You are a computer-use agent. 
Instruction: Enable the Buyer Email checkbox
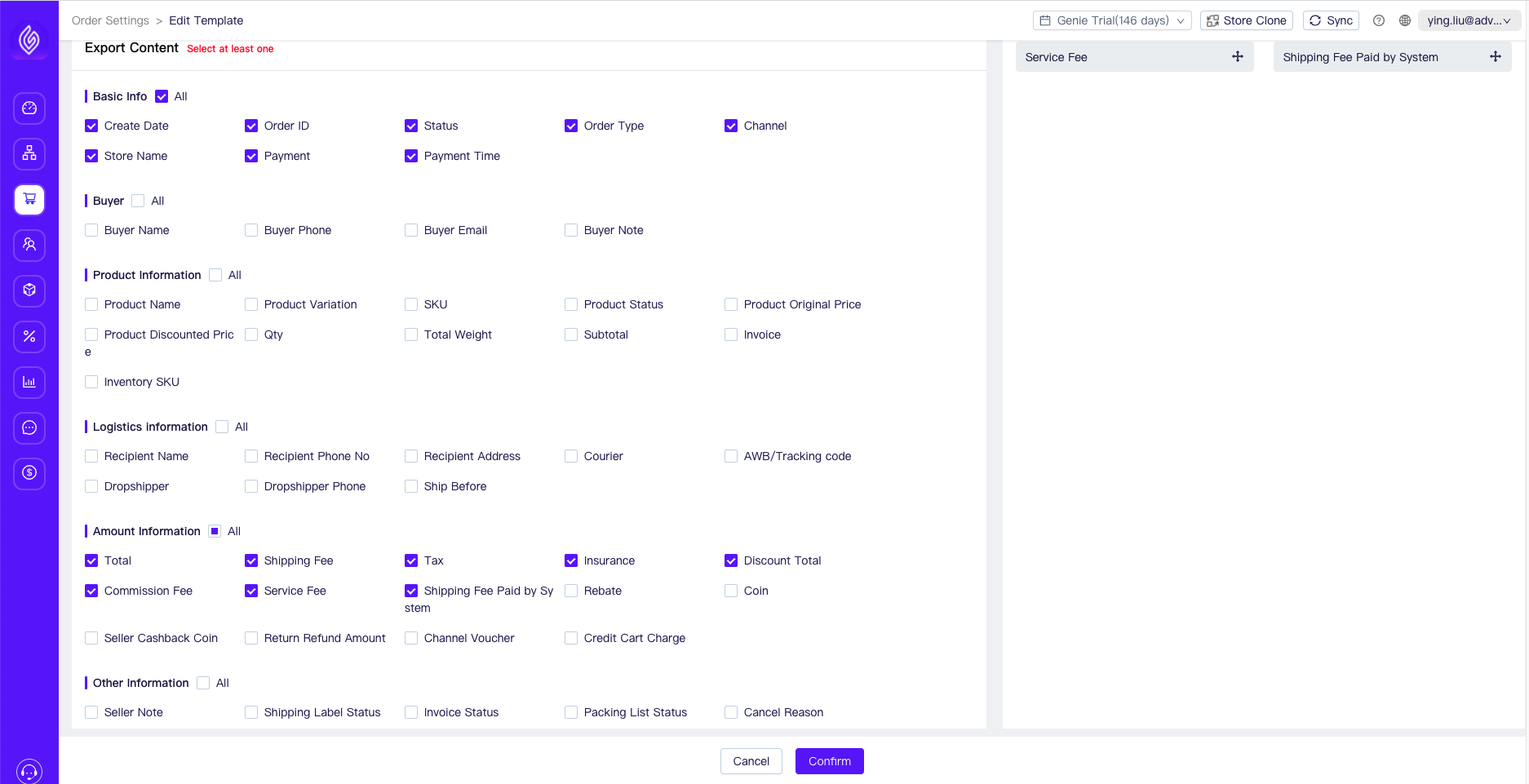[x=411, y=230]
